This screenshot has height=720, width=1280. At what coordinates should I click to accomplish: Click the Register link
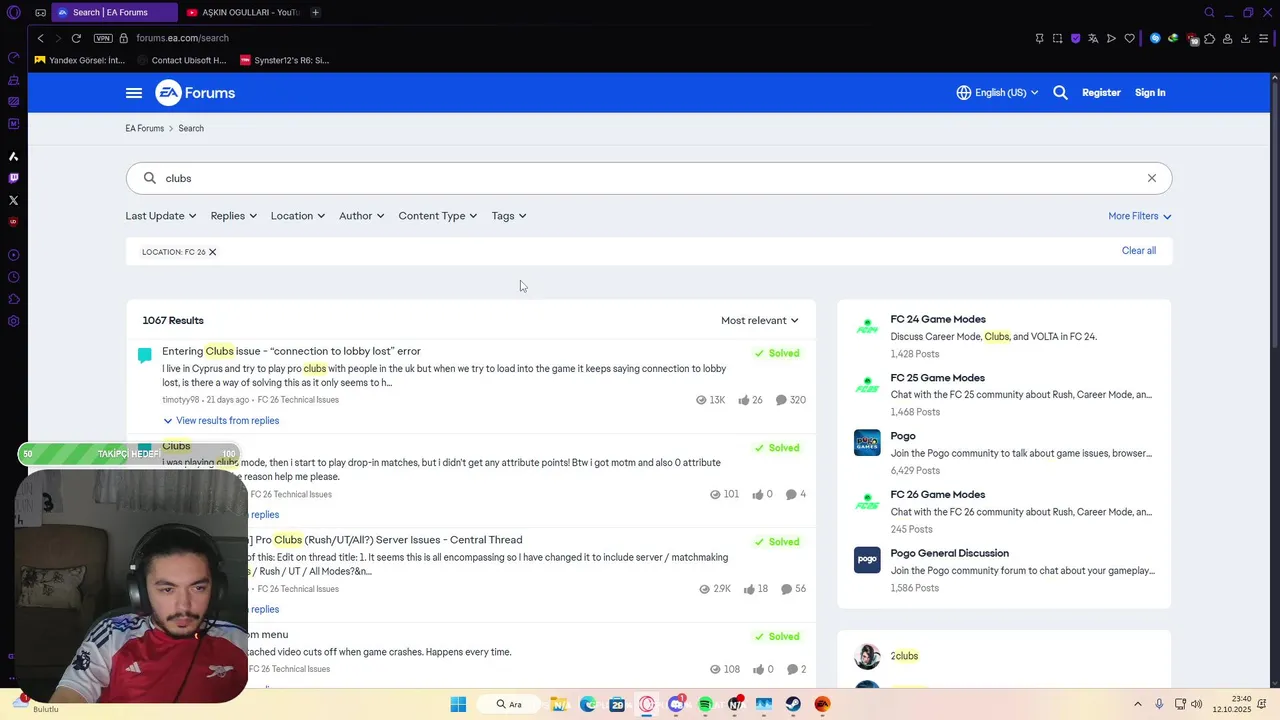pos(1101,93)
